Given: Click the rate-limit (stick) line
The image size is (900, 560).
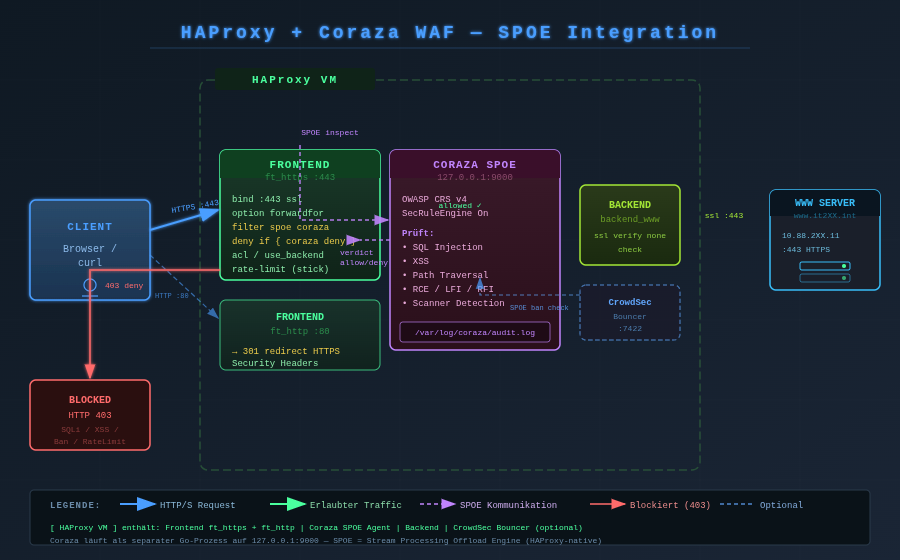Looking at the screenshot, I should (x=280, y=269).
